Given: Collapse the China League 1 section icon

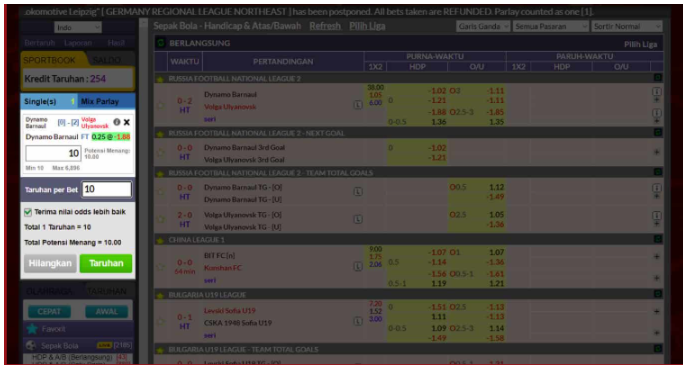Looking at the screenshot, I should click(x=658, y=239).
